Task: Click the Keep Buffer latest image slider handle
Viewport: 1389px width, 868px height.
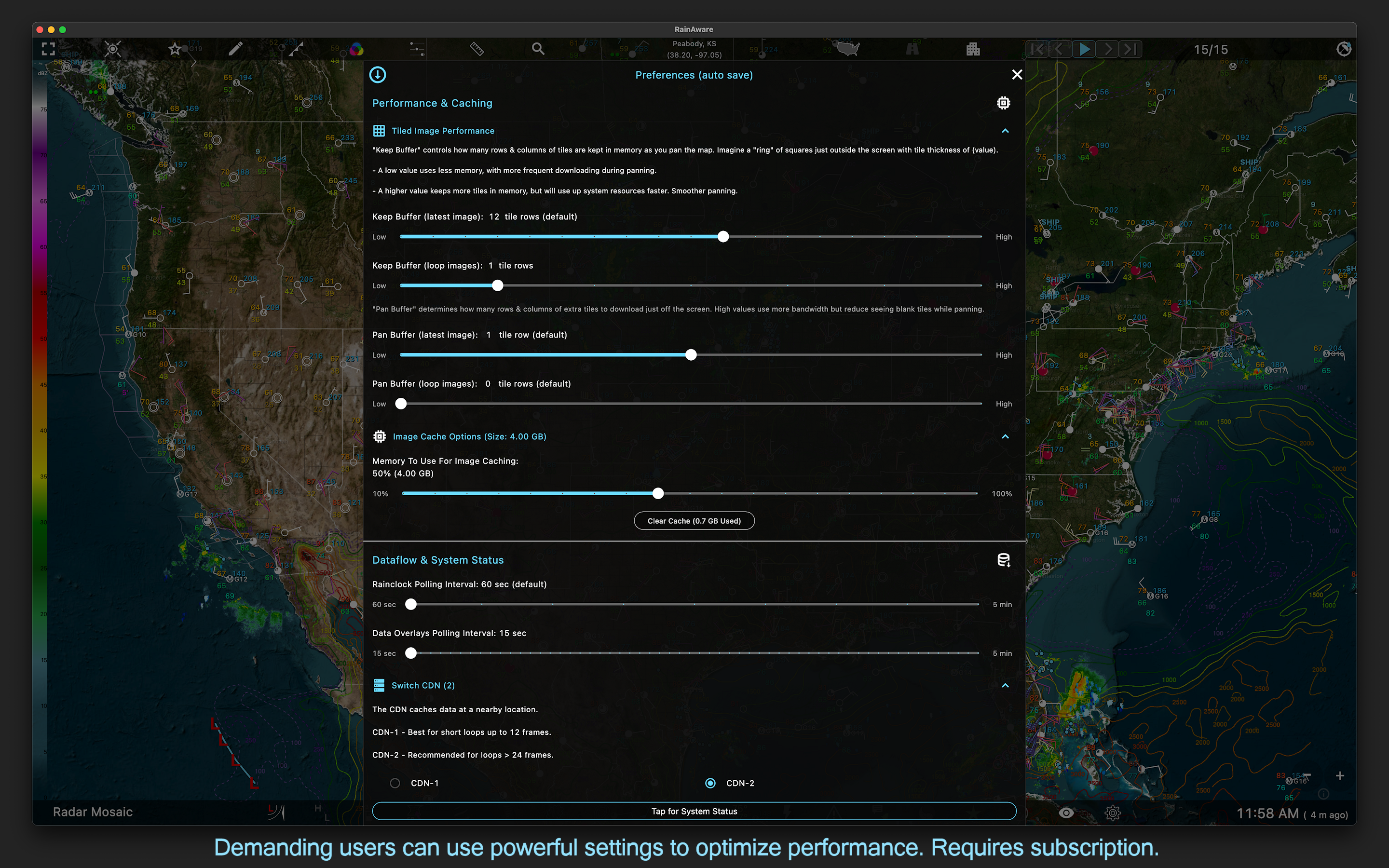Action: [723, 236]
